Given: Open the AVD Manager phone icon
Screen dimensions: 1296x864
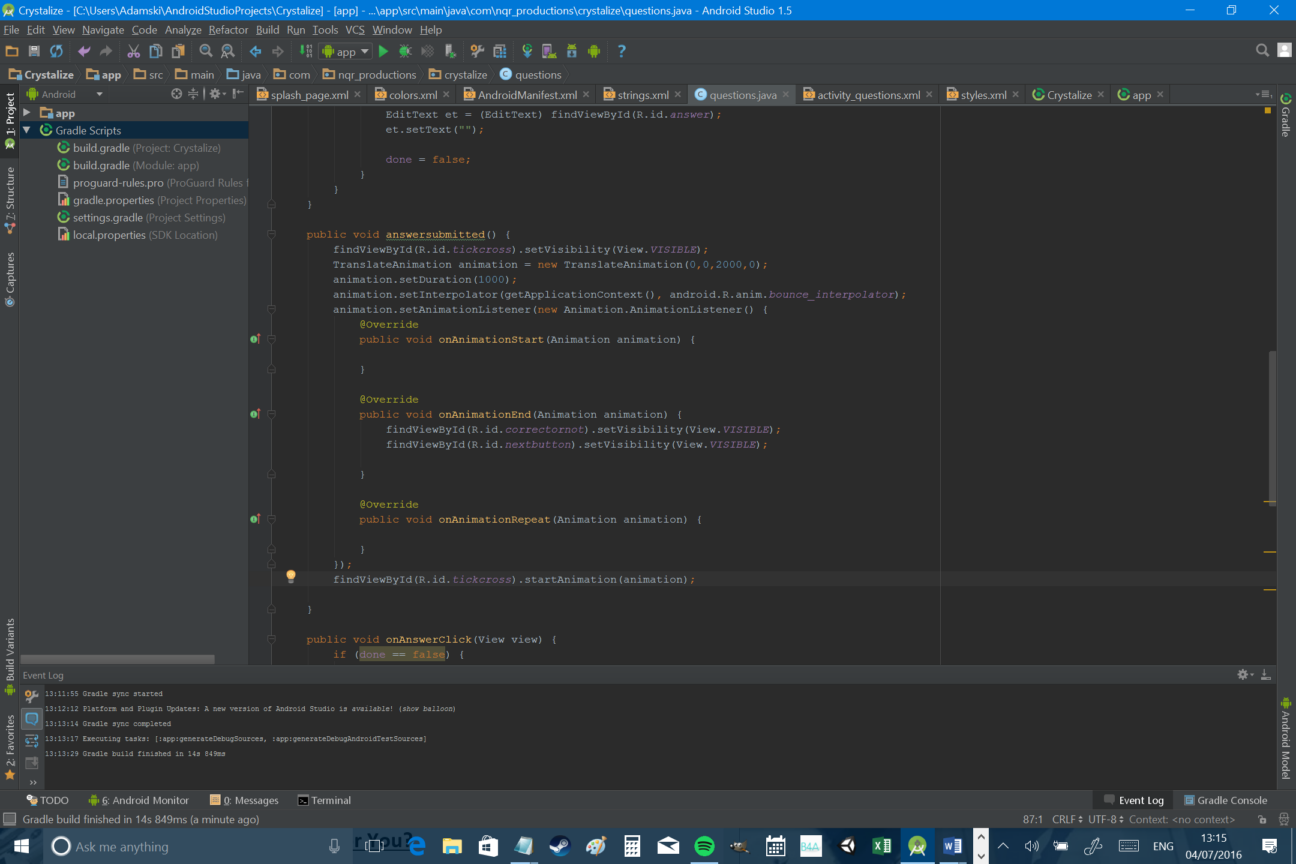Looking at the screenshot, I should [549, 51].
